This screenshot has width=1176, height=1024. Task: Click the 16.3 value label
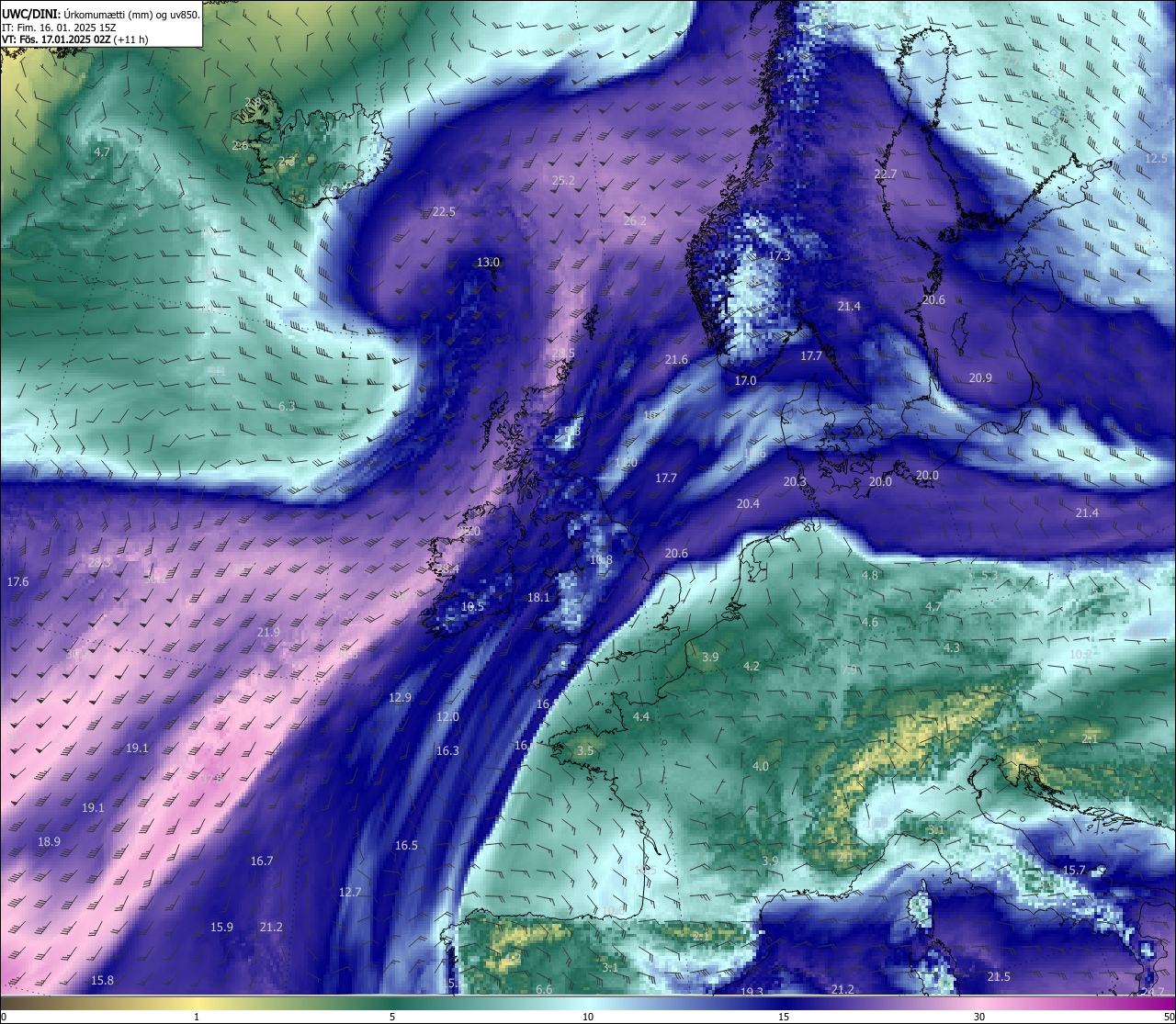tap(447, 751)
